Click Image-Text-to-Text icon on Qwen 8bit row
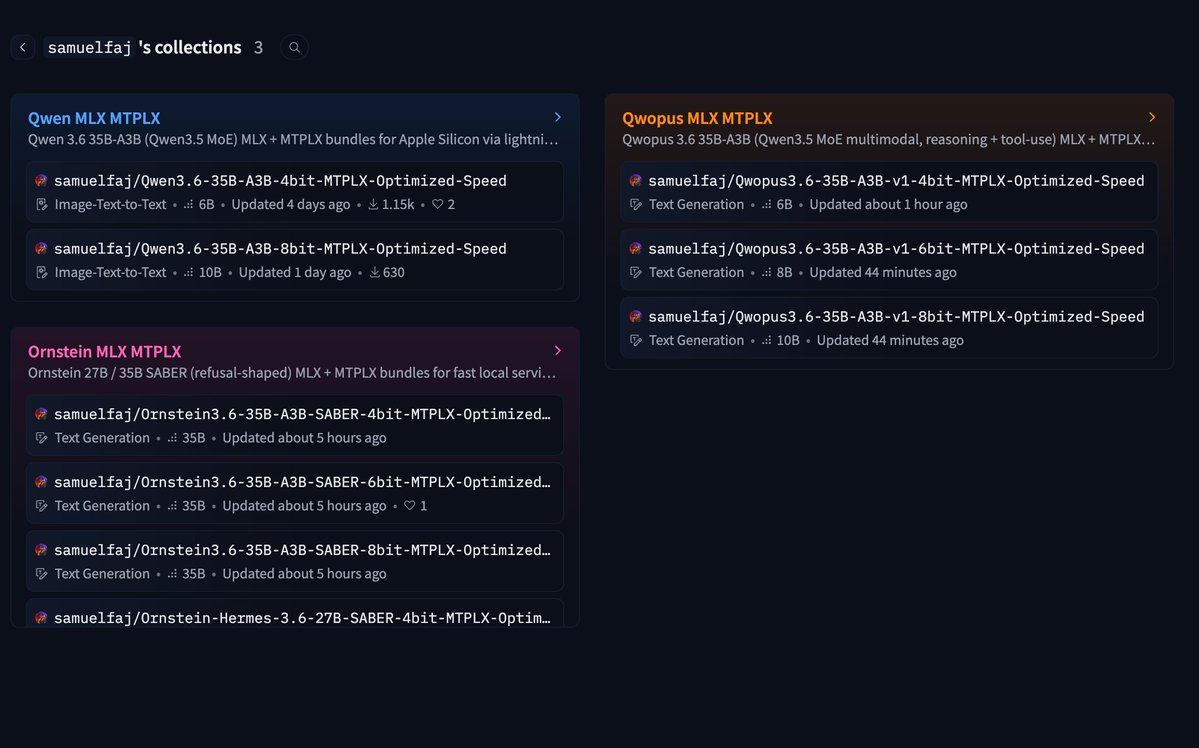The height and width of the screenshot is (748, 1199). (x=42, y=272)
